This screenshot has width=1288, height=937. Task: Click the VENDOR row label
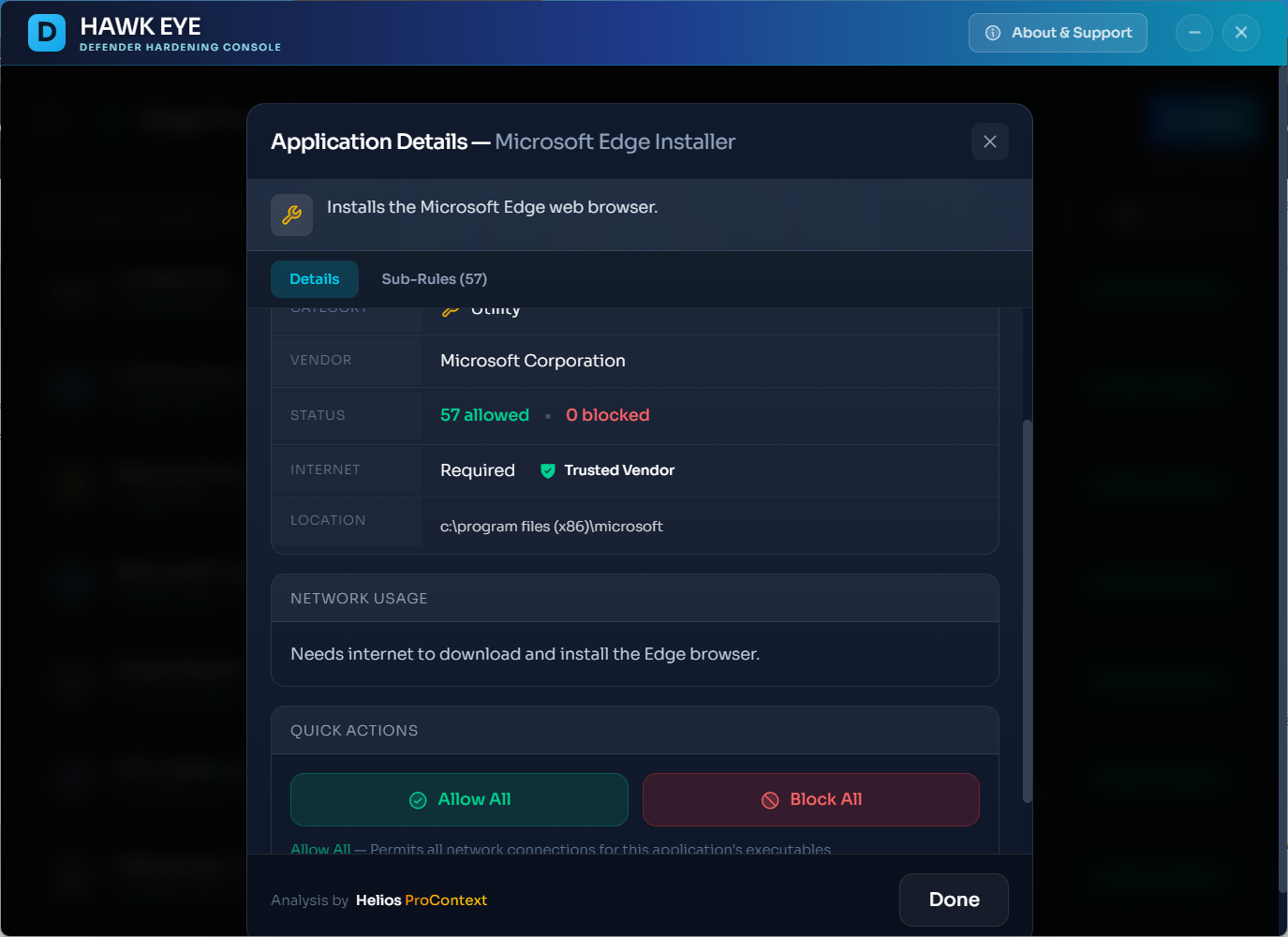click(321, 360)
